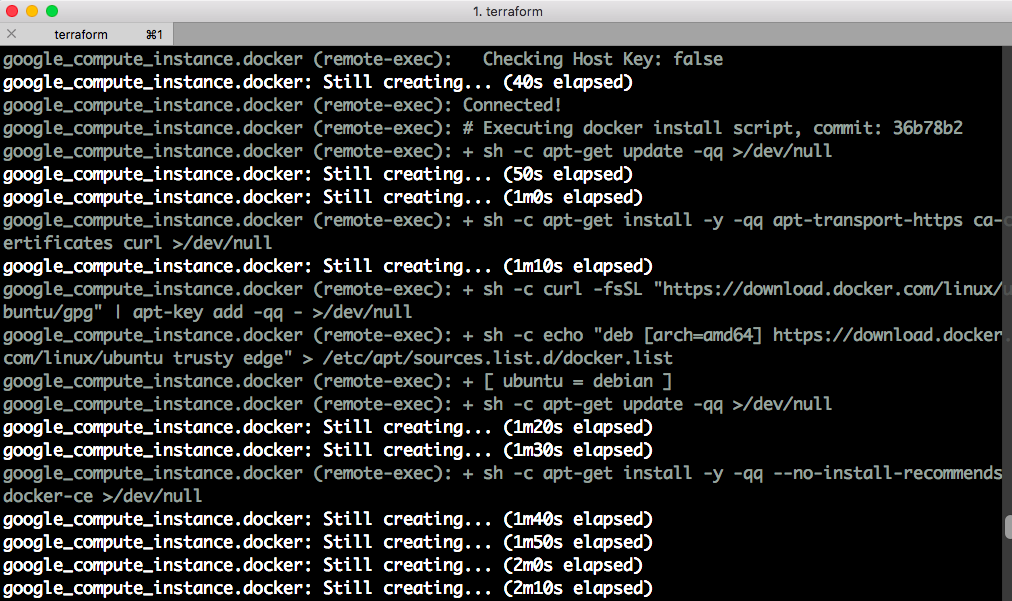The width and height of the screenshot is (1012, 601).
Task: Click the 'Checking Host Key: false' line
Action: (x=363, y=59)
